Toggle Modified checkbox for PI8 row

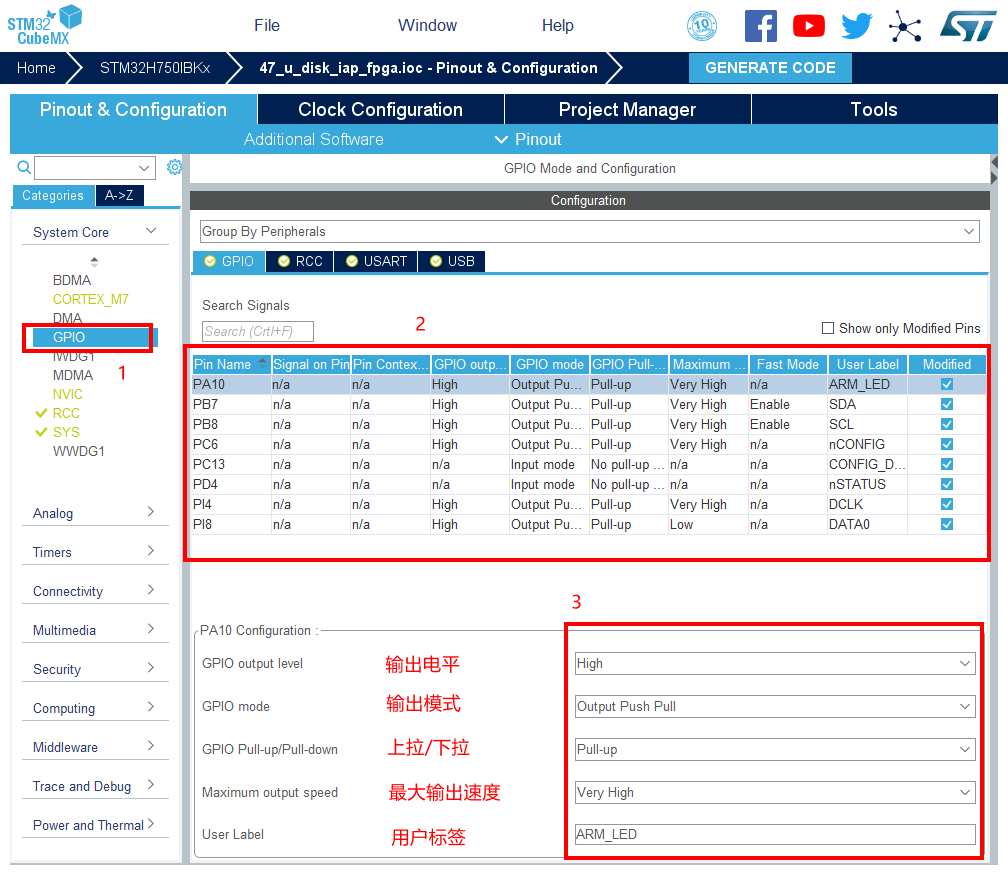[947, 524]
